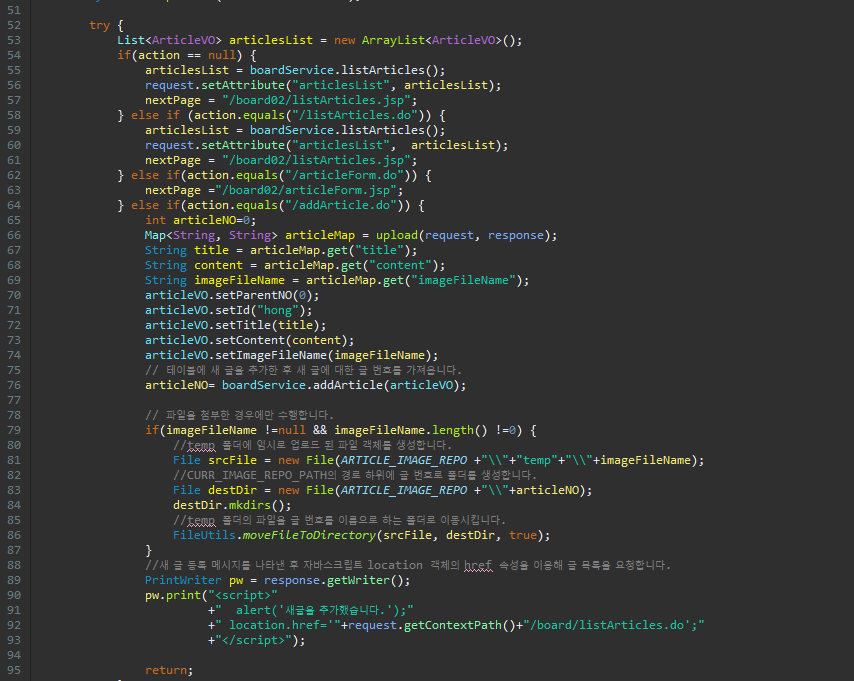
Task: Click 'imageFileName.length()' on line 79
Action: [x=411, y=430]
